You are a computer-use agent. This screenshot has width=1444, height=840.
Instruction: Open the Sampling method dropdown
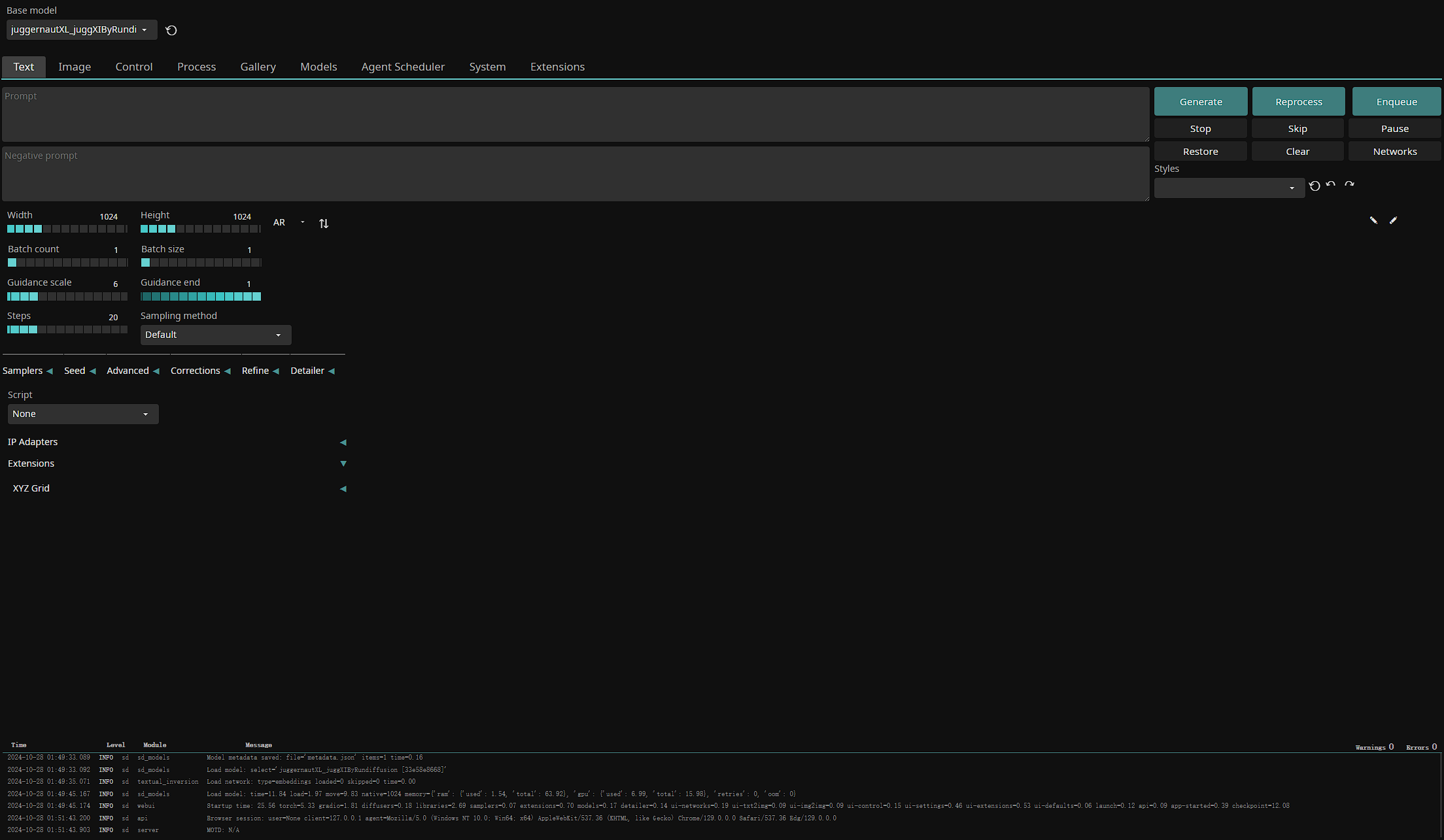point(215,335)
